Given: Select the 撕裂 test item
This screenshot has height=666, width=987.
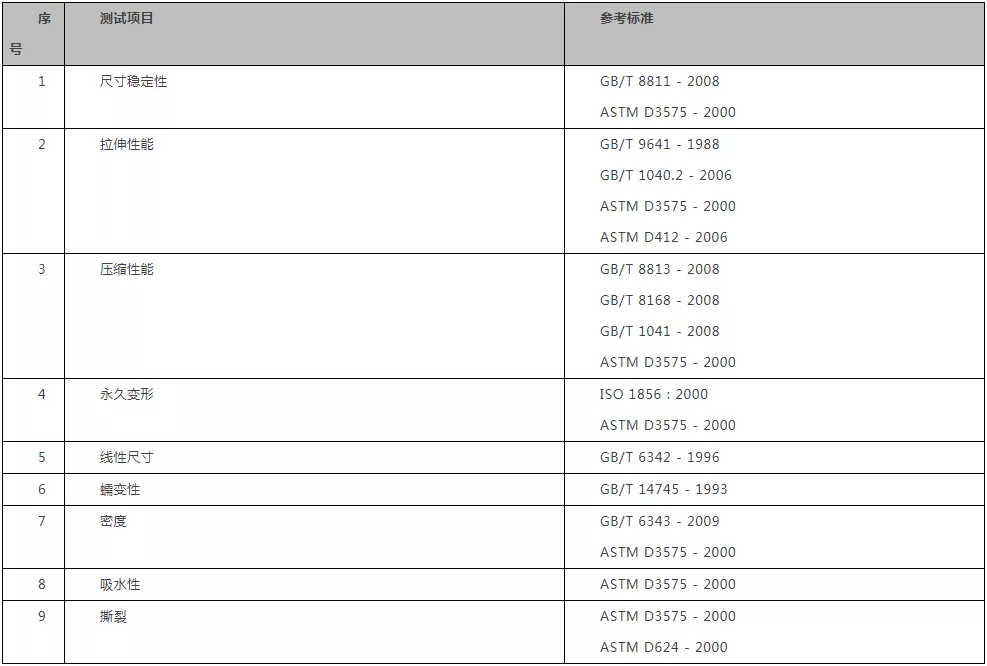Looking at the screenshot, I should point(113,617).
